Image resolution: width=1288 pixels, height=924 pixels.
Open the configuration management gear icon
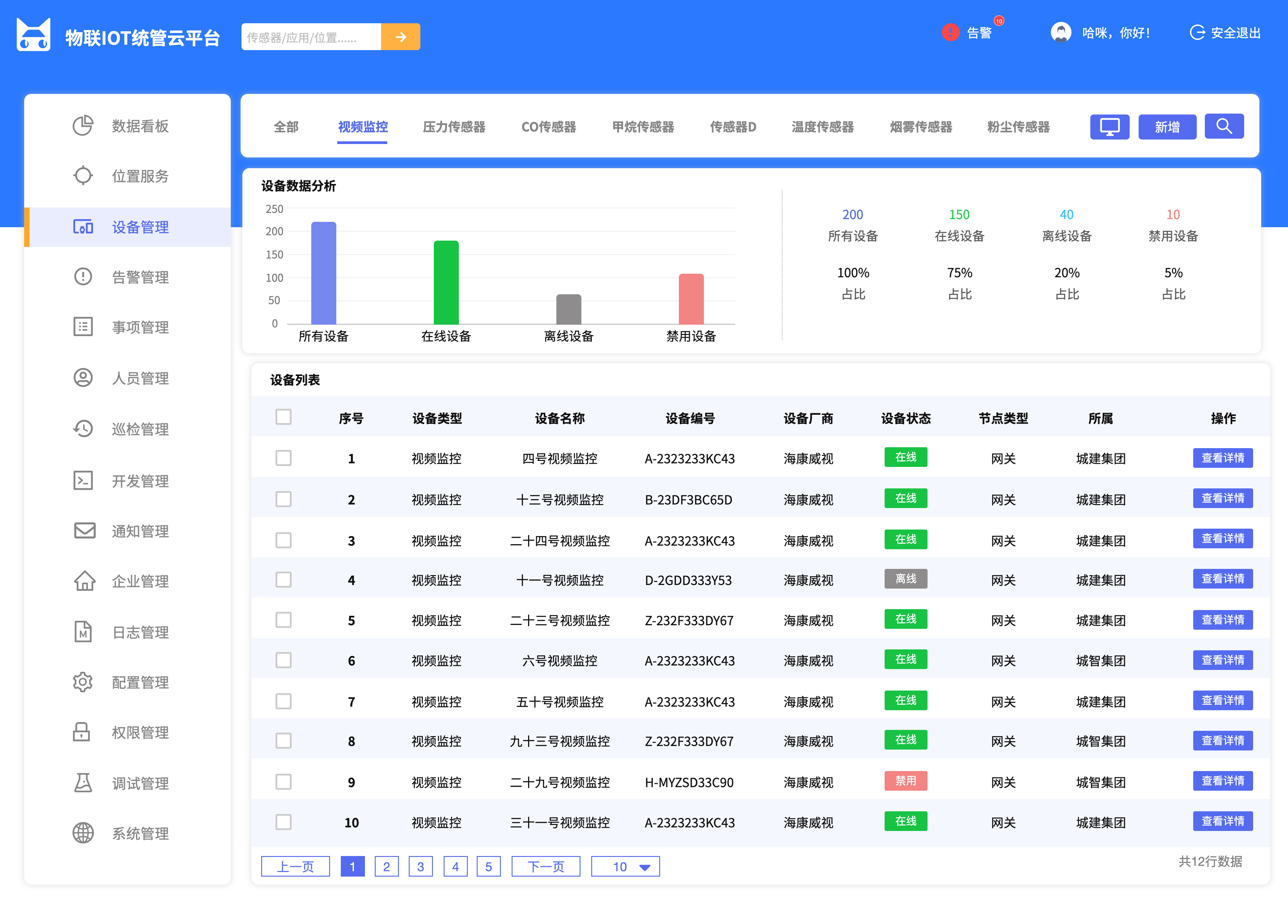coord(83,682)
